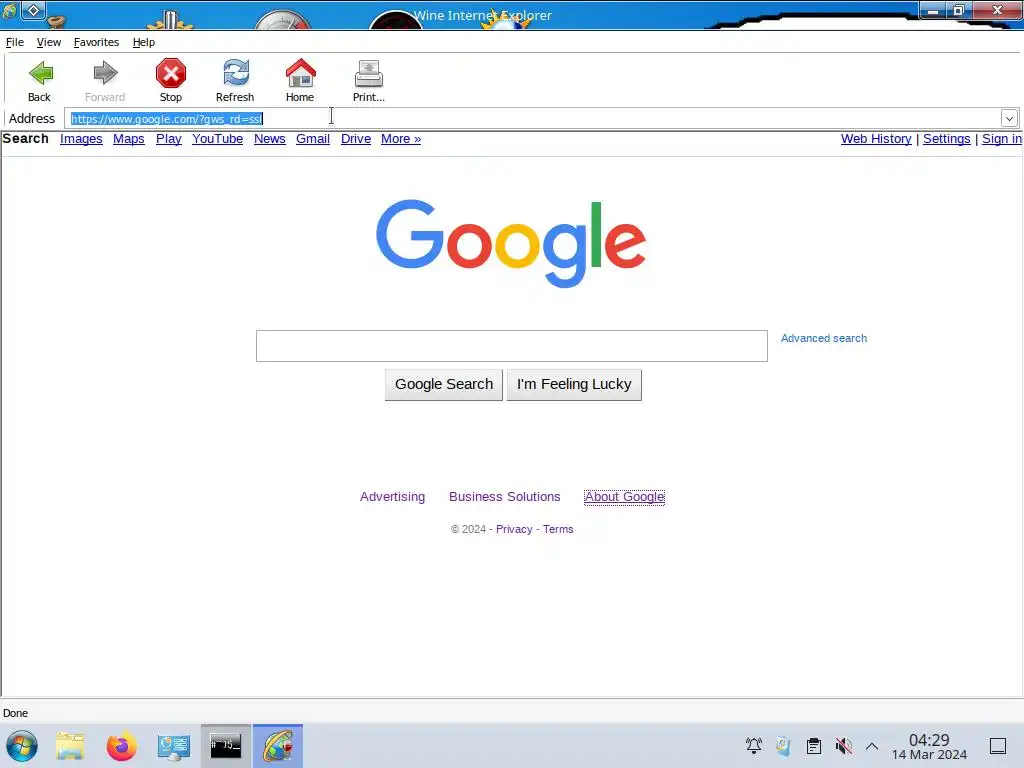
Task: Open the Gmail link
Action: (x=313, y=139)
